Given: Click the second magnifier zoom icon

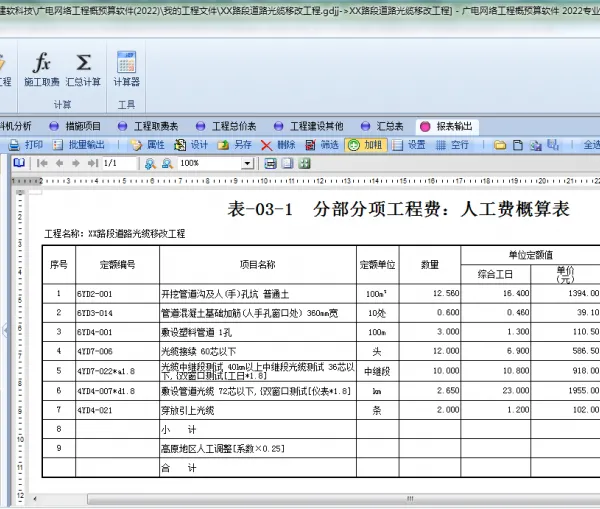Looking at the screenshot, I should 167,164.
